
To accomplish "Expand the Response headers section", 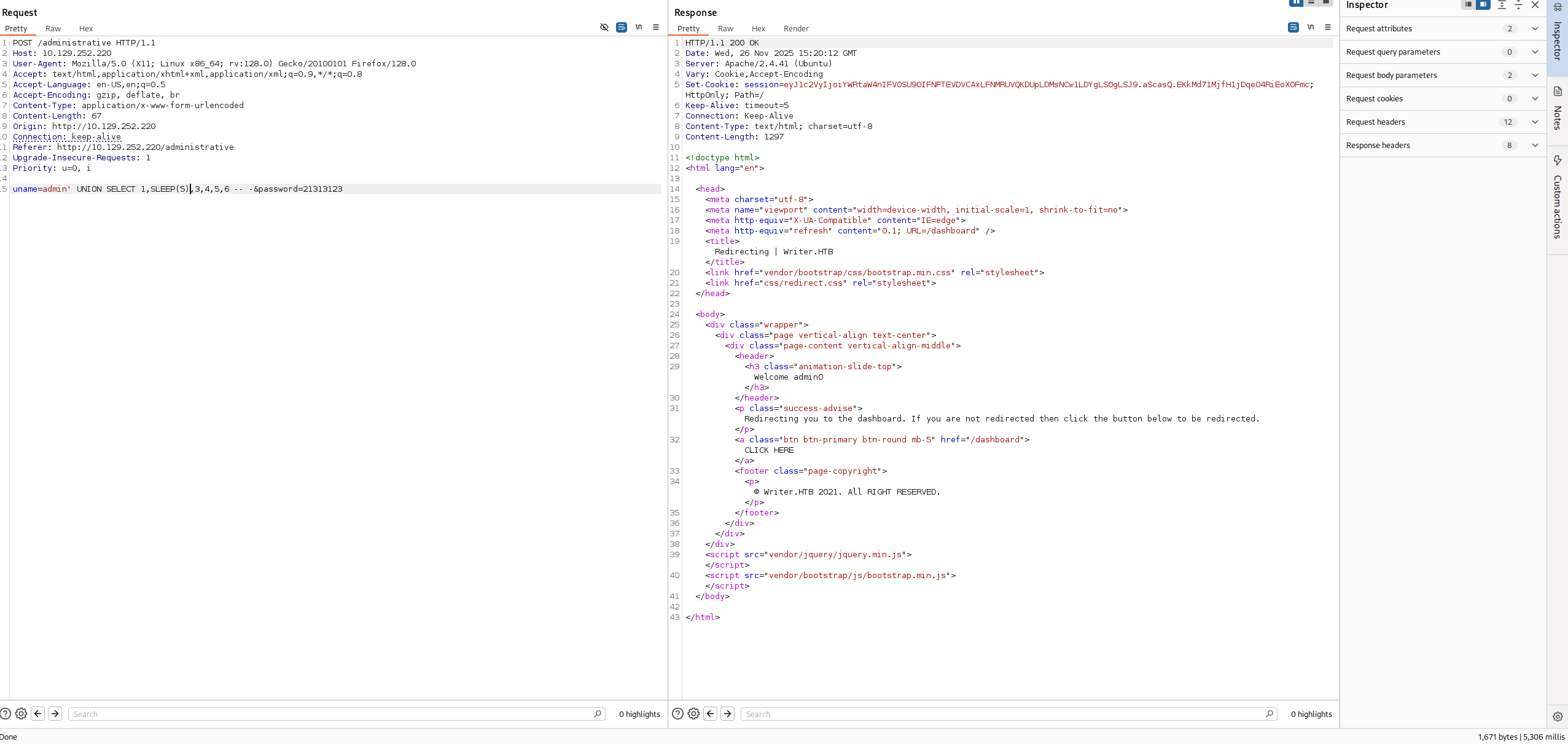I will coord(1535,145).
